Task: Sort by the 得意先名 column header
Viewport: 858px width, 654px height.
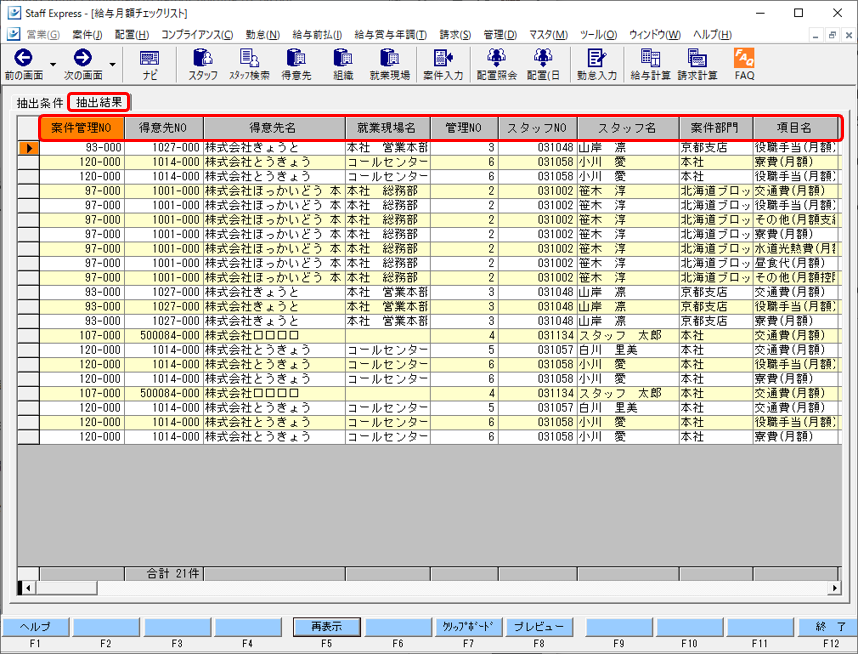Action: pyautogui.click(x=274, y=128)
